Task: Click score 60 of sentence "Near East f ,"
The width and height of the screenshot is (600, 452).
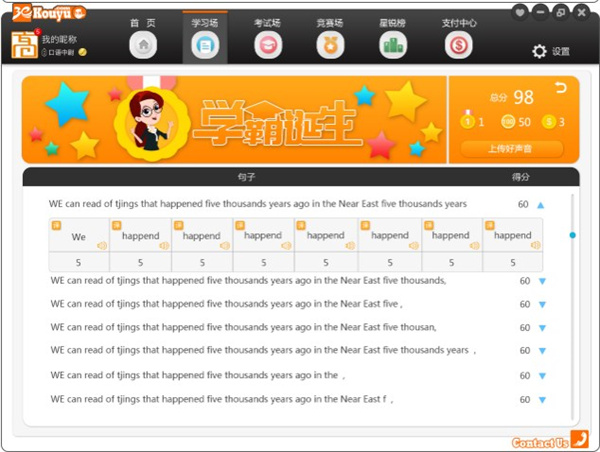Action: point(525,400)
